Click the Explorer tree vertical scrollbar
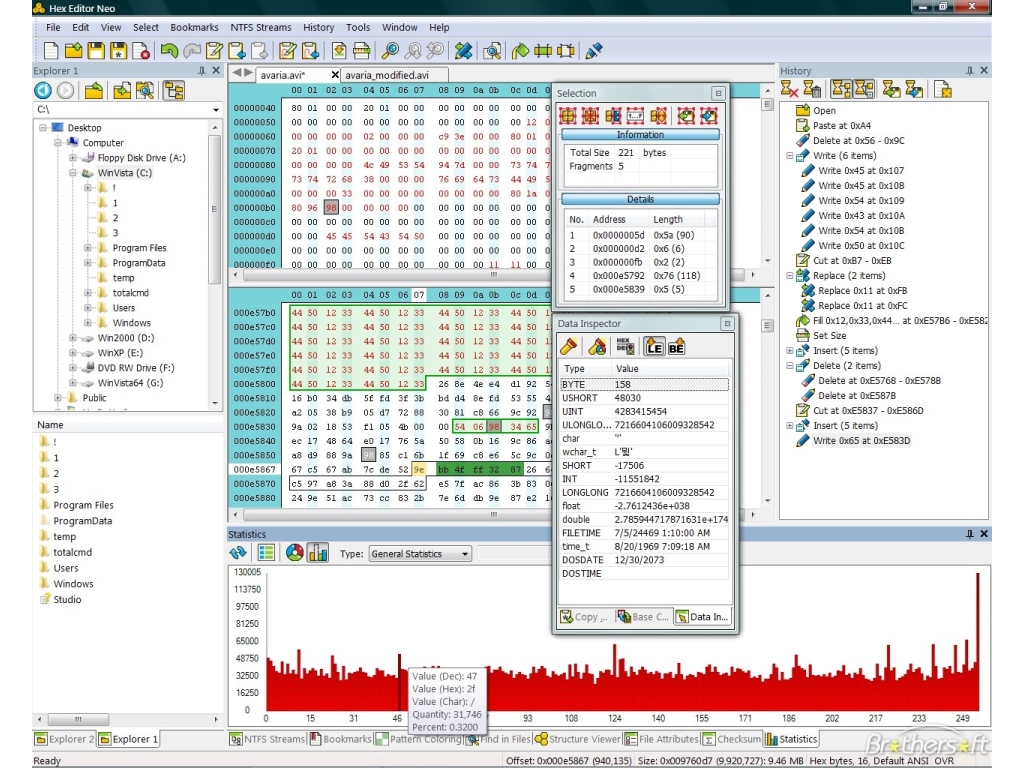This screenshot has height=768, width=1024. (x=215, y=209)
